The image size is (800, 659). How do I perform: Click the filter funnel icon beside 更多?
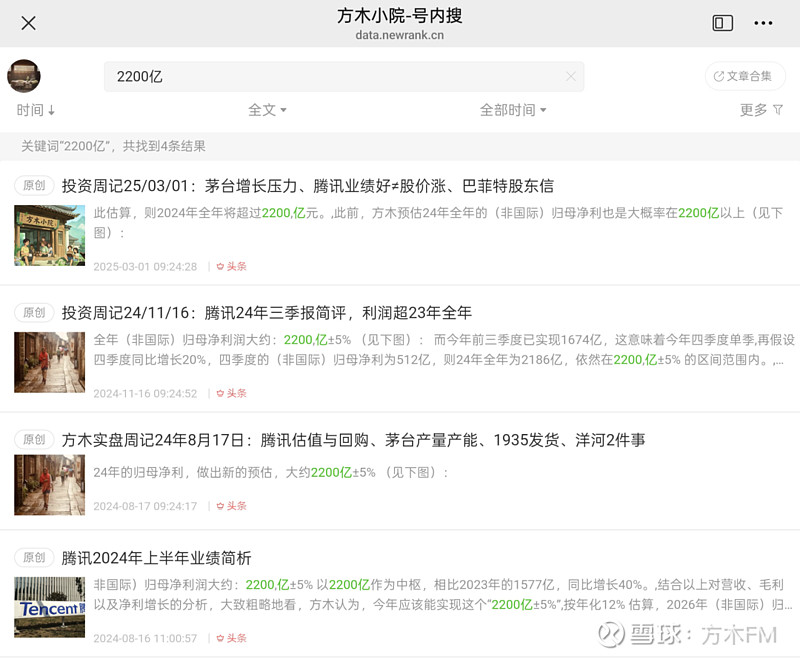pyautogui.click(x=778, y=110)
